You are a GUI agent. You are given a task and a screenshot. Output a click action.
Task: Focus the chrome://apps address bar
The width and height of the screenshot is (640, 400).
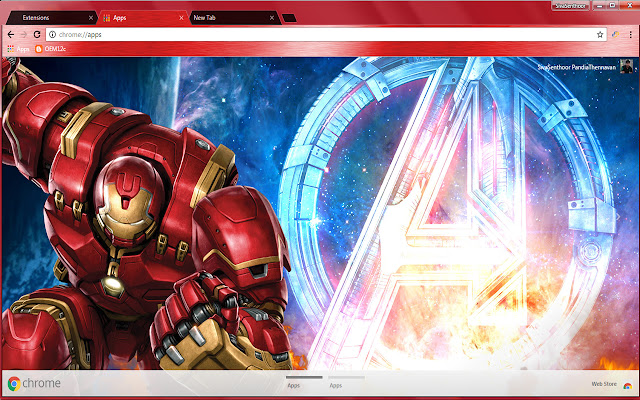326,35
